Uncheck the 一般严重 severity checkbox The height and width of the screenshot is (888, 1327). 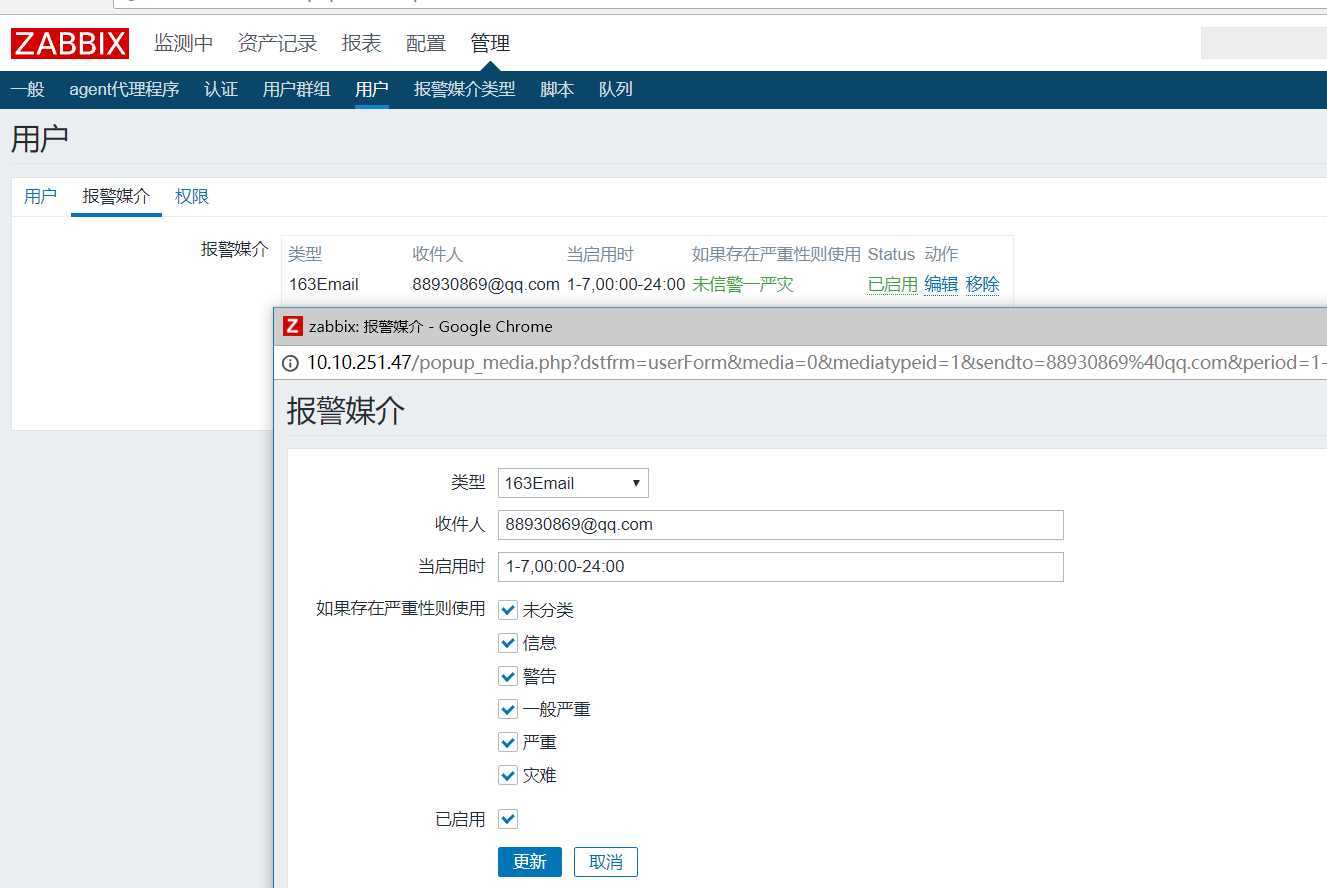pyautogui.click(x=508, y=709)
